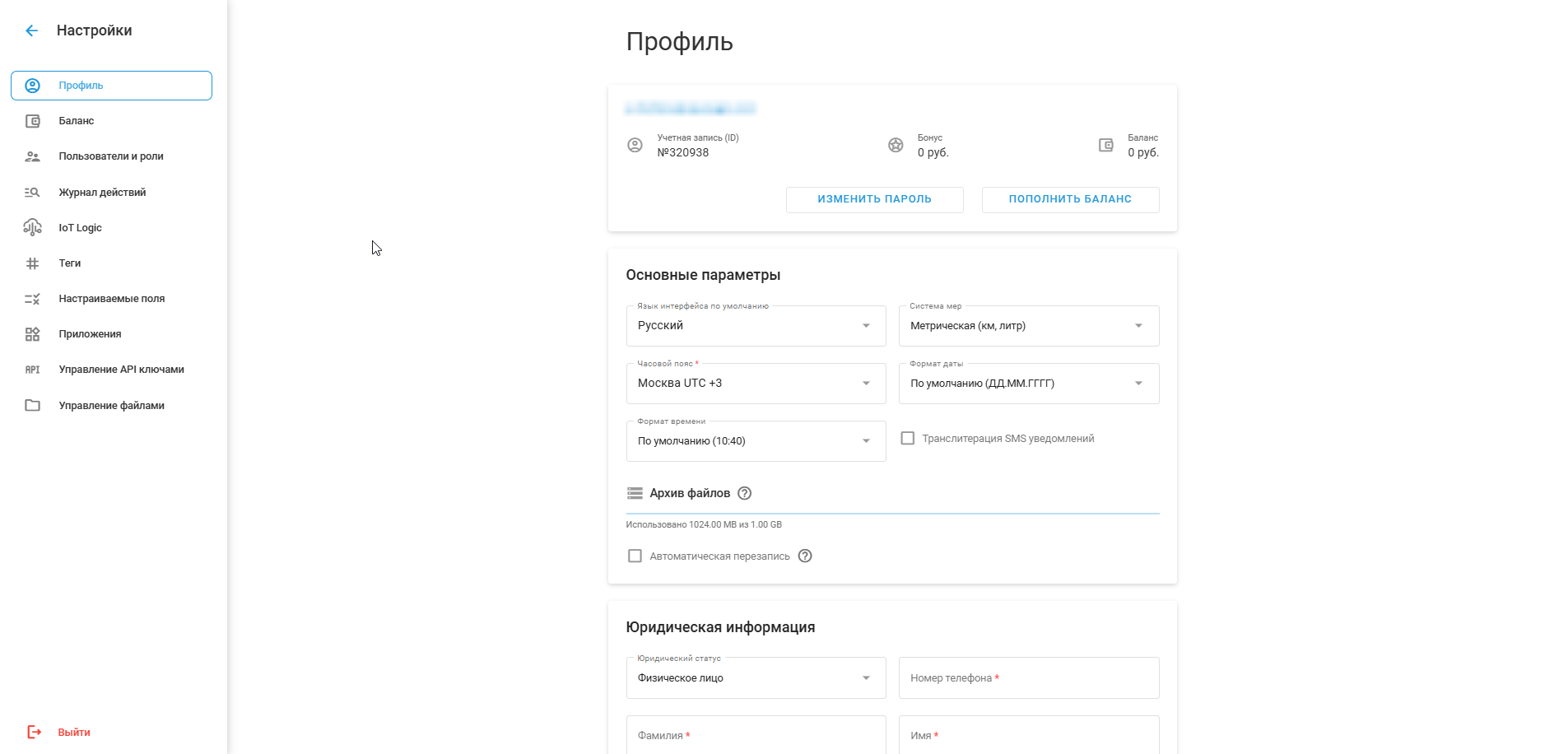Go to Журнал действий menu item
The width and height of the screenshot is (1568, 754).
pos(102,193)
